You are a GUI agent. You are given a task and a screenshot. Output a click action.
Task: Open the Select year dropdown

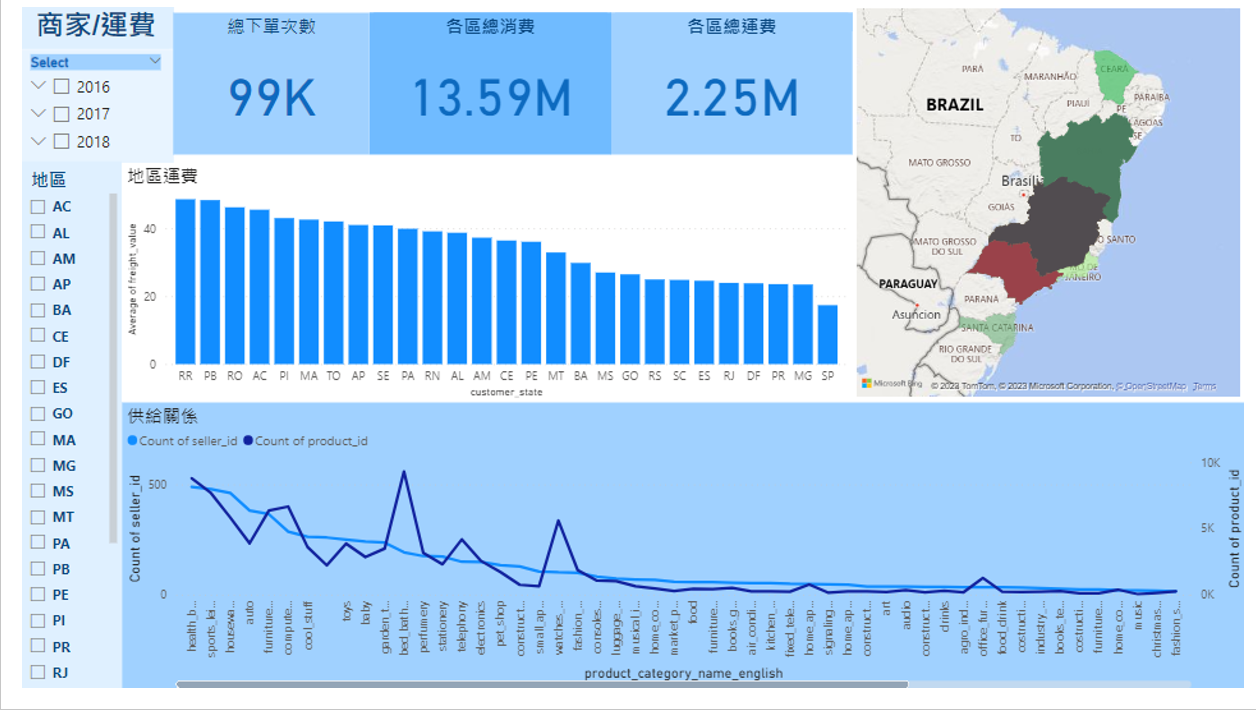coord(93,62)
